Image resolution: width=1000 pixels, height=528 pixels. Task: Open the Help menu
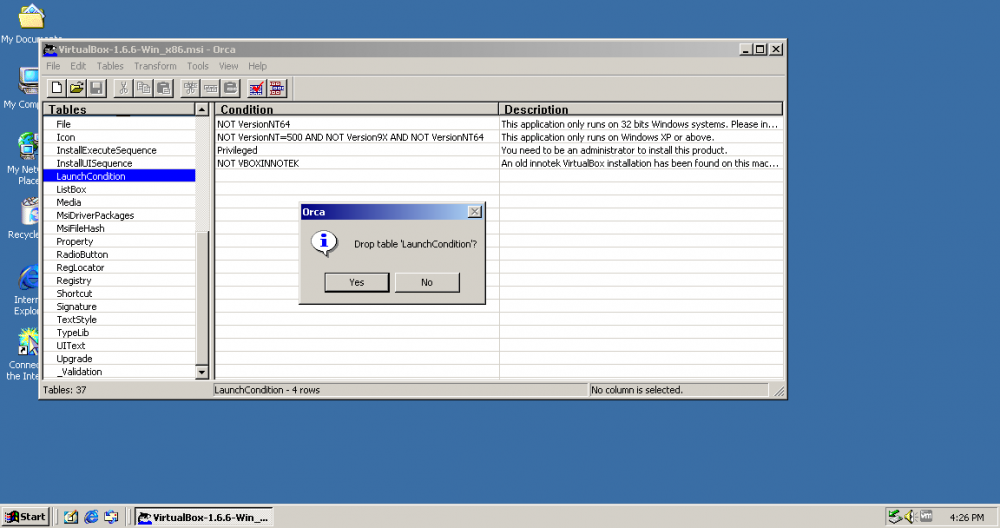pos(257,66)
